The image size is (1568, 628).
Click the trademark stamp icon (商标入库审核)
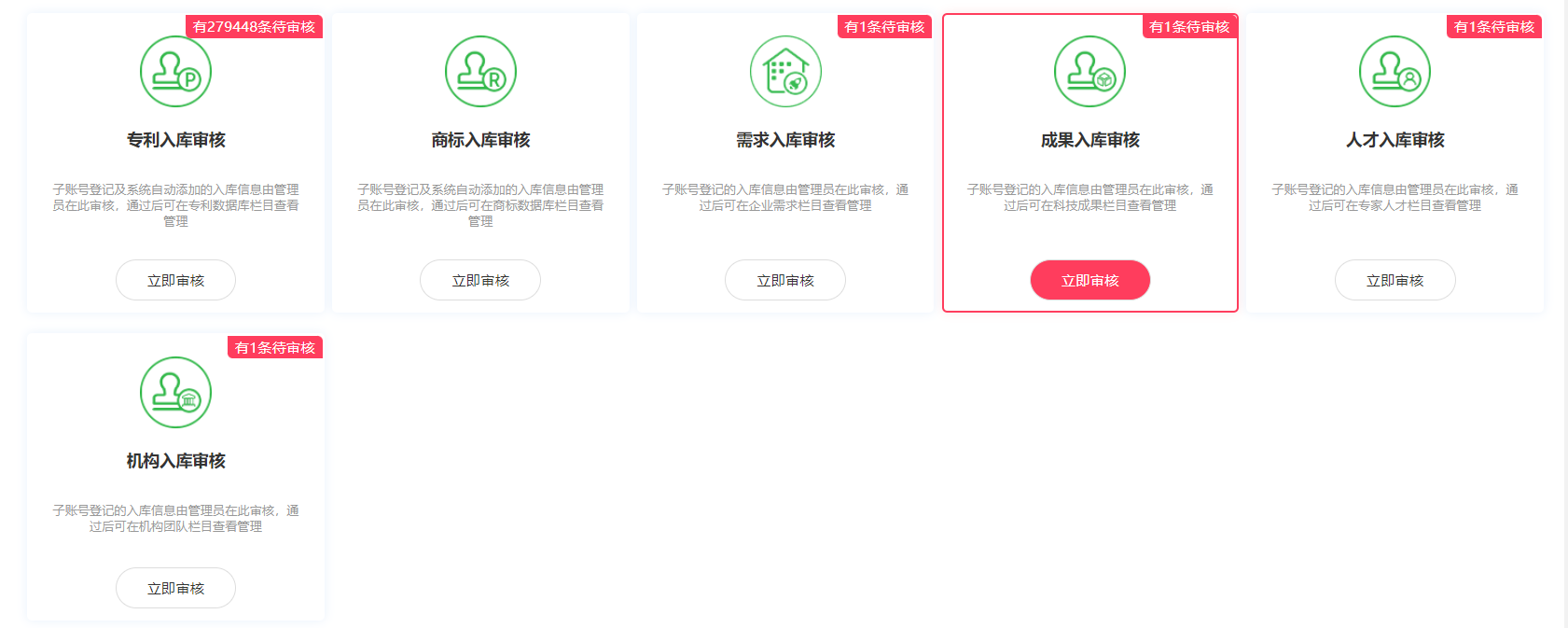tap(480, 72)
